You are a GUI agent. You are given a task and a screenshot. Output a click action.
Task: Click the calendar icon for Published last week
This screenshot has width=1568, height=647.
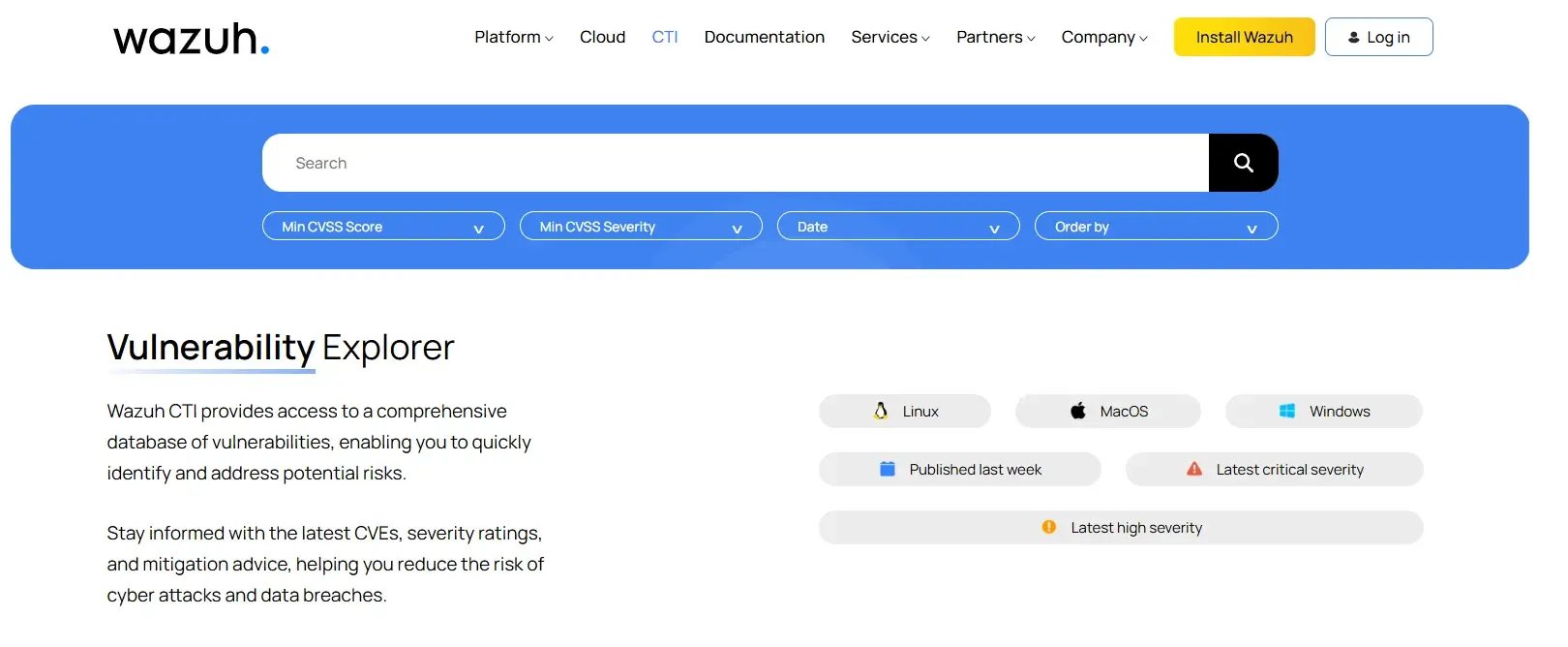click(887, 469)
